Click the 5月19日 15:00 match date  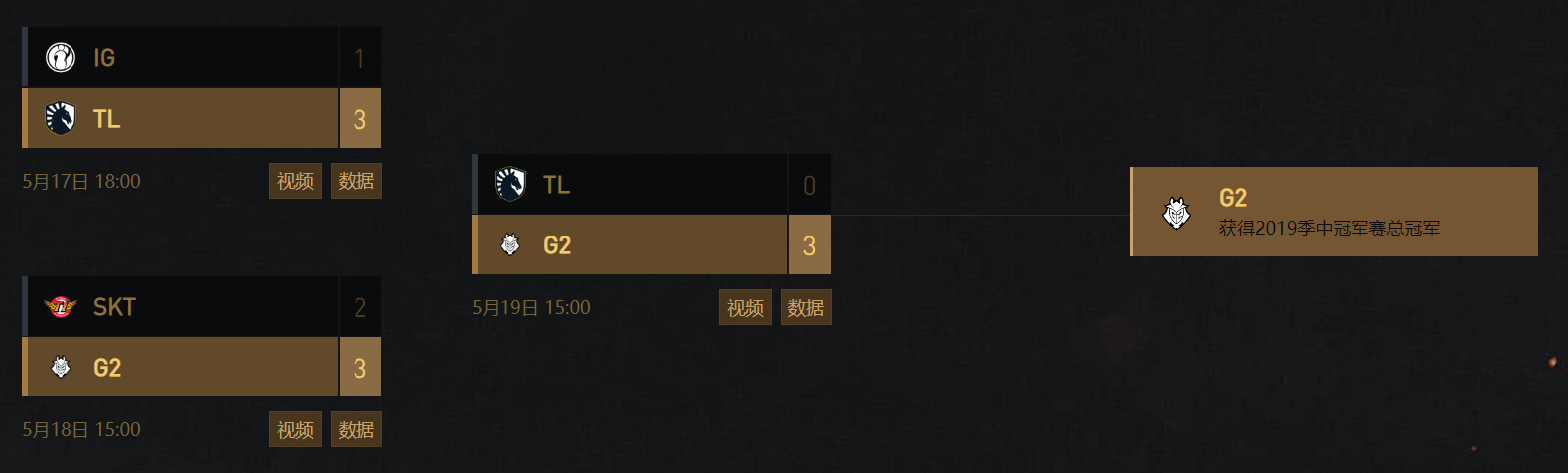pyautogui.click(x=531, y=308)
